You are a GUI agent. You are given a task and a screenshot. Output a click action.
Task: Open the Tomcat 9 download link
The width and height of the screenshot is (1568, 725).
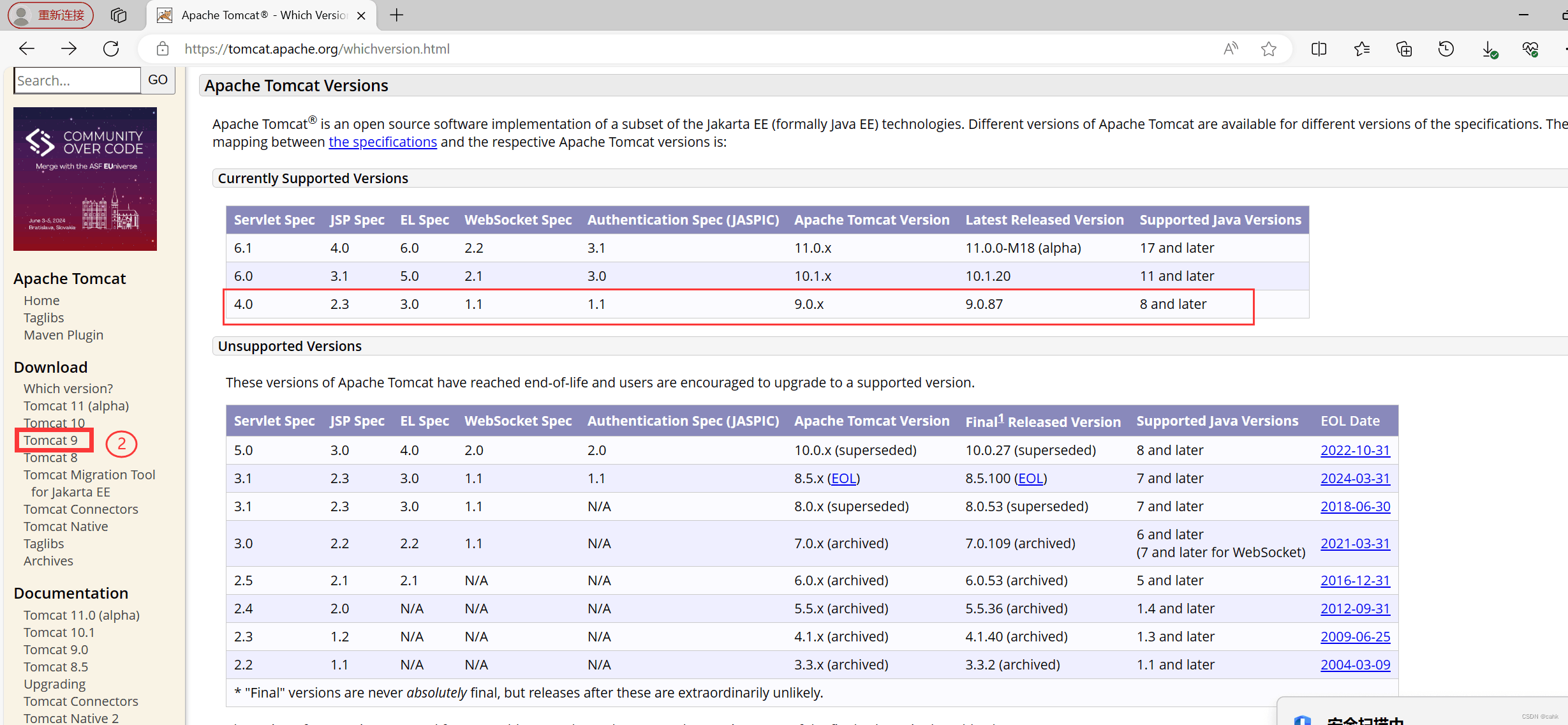point(50,440)
